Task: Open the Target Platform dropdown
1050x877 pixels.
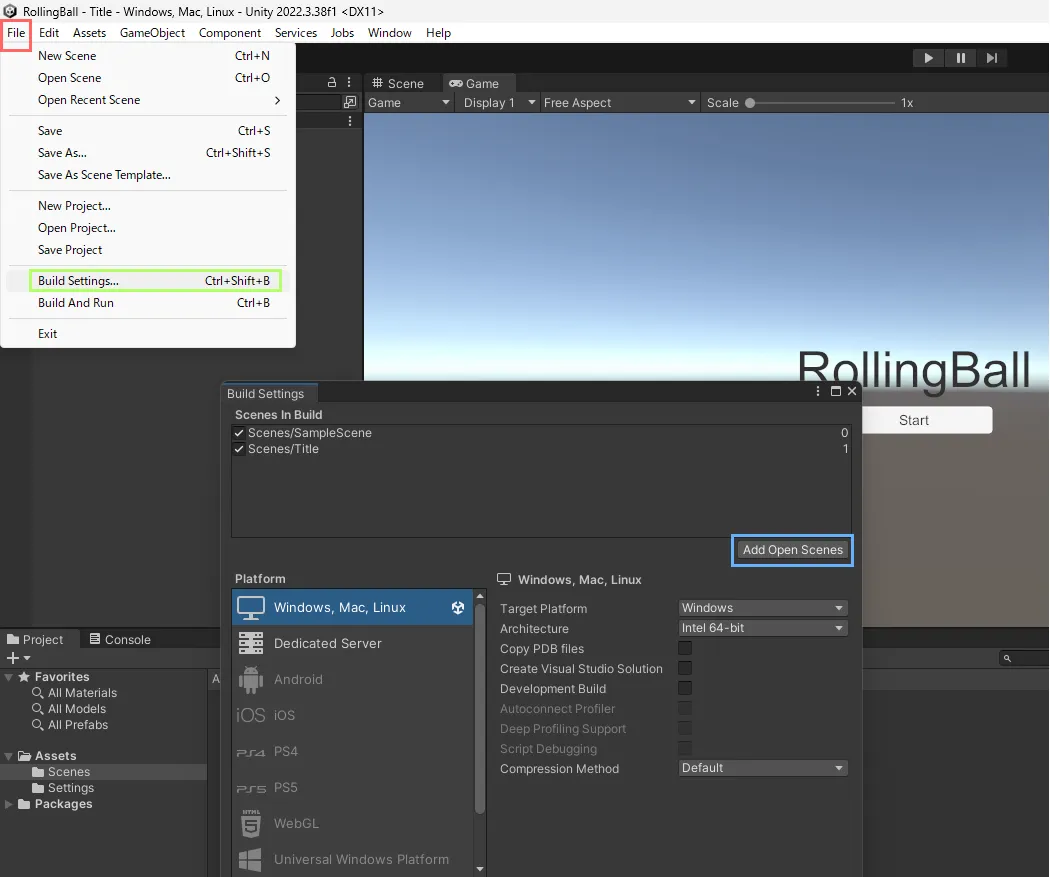Action: (x=762, y=607)
